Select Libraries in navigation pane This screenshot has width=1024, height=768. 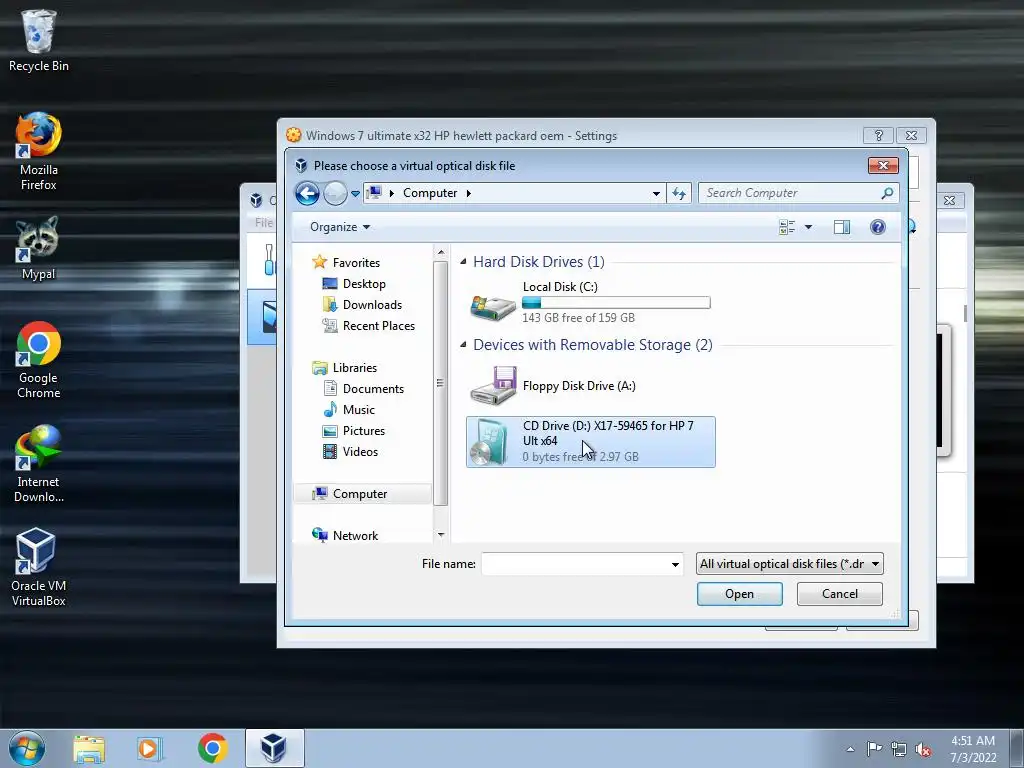pyautogui.click(x=345, y=368)
